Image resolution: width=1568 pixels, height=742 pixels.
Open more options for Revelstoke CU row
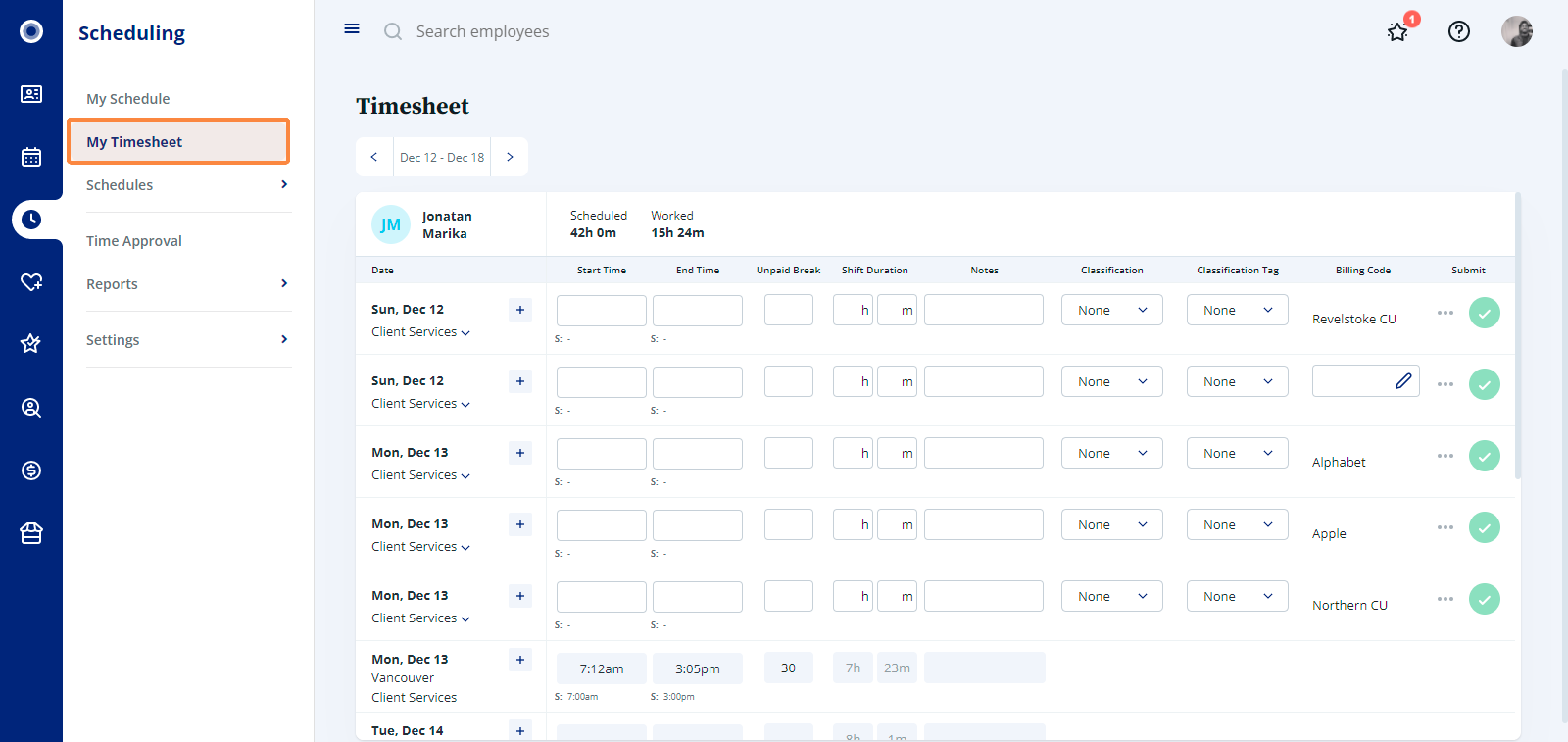click(1445, 313)
